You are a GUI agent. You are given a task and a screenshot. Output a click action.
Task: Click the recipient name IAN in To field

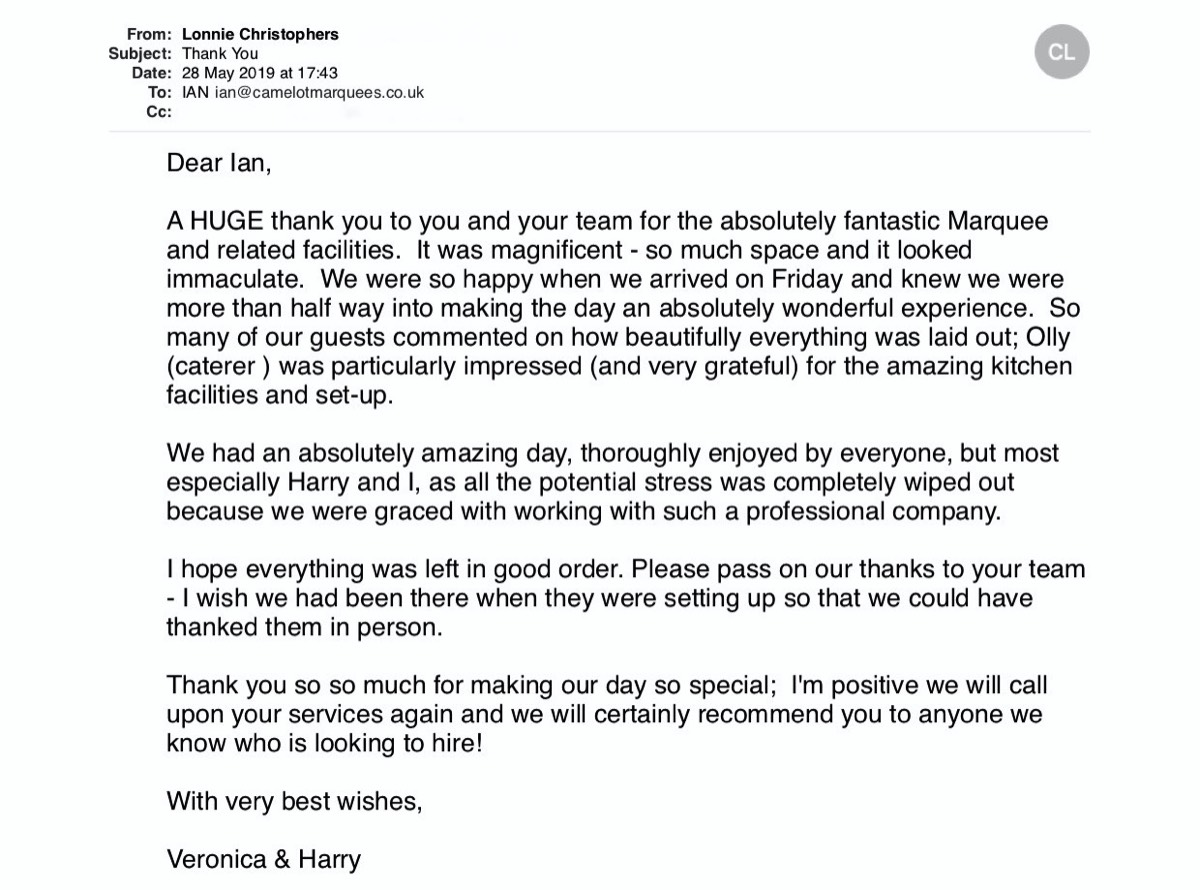(x=196, y=92)
